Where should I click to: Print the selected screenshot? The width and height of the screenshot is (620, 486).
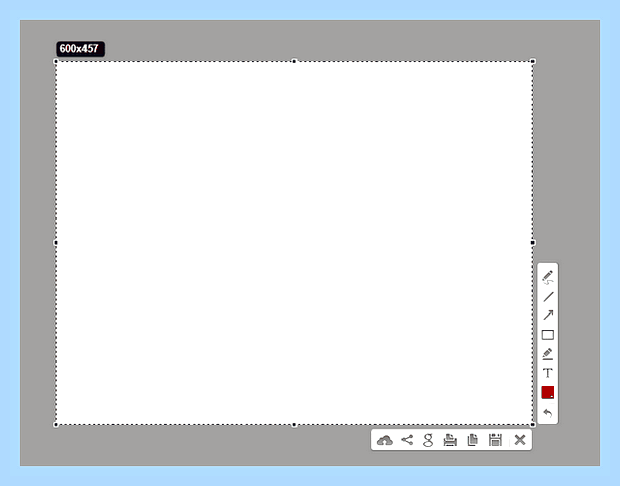[450, 440]
